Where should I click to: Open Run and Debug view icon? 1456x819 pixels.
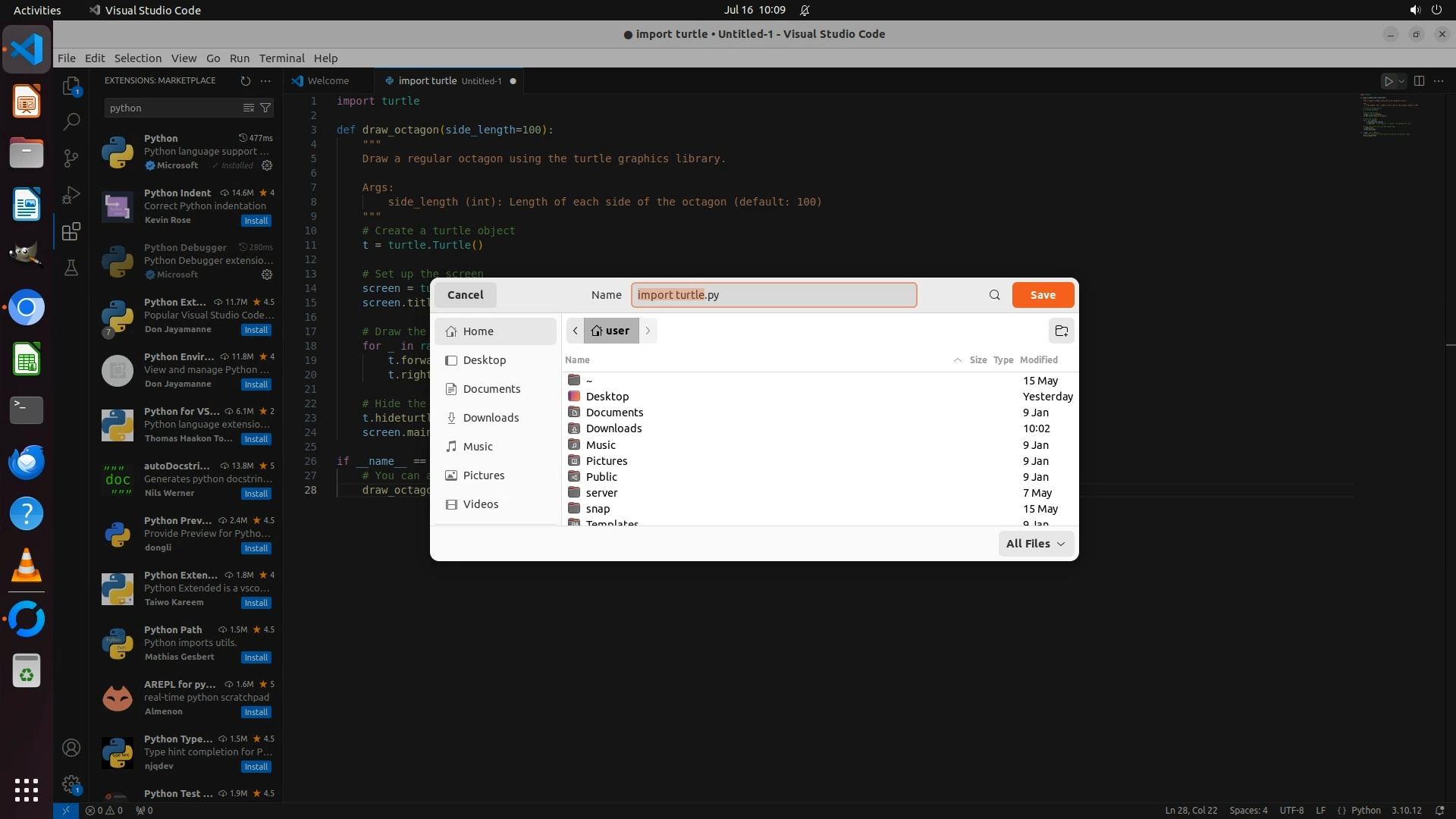pyautogui.click(x=71, y=195)
